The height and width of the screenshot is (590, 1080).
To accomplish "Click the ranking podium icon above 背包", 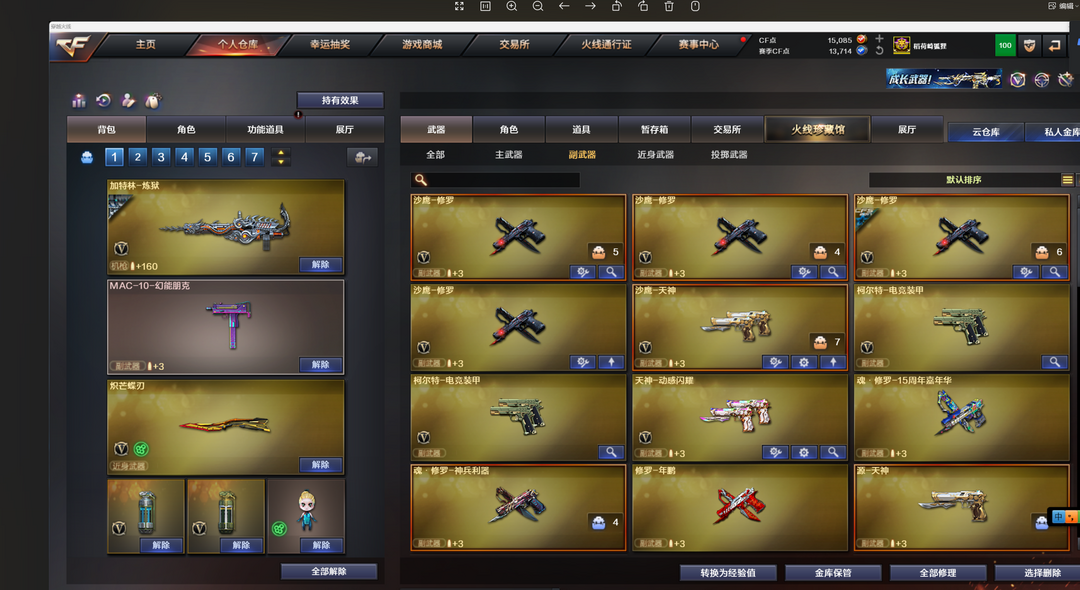I will click(x=79, y=101).
